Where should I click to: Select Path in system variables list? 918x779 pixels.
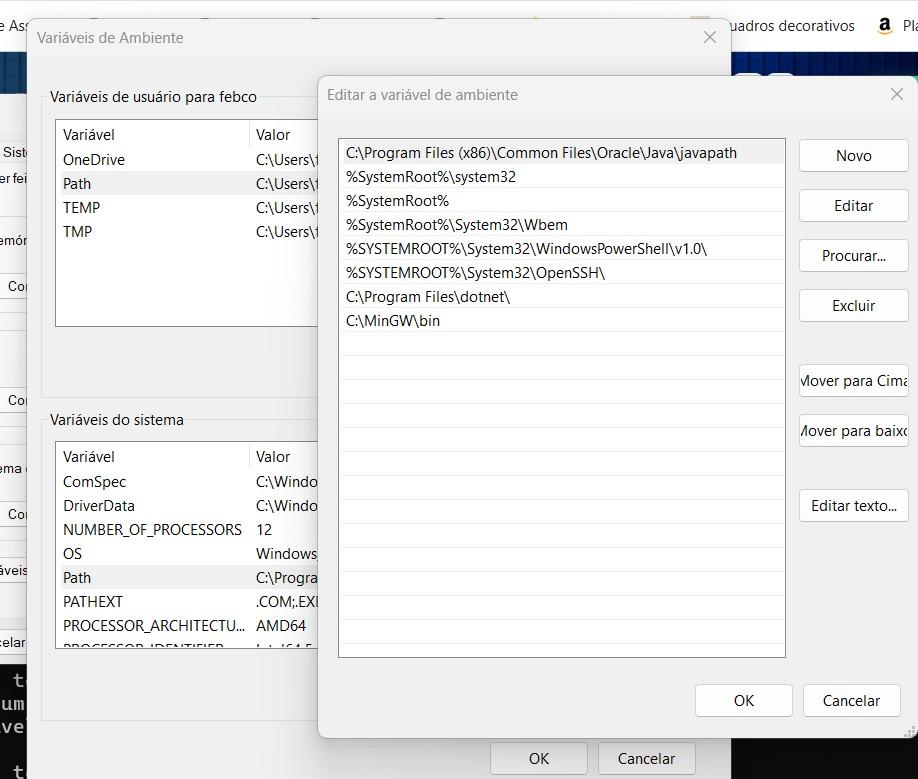click(x=187, y=578)
